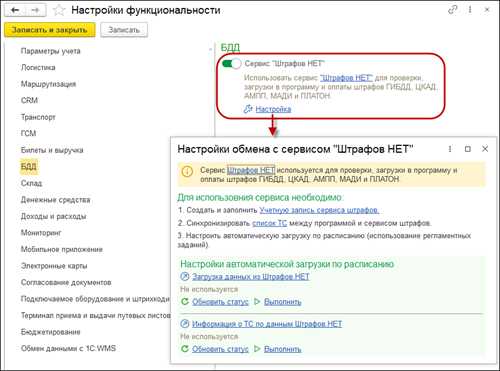Click play icon under Информация о ТС

tap(257, 349)
